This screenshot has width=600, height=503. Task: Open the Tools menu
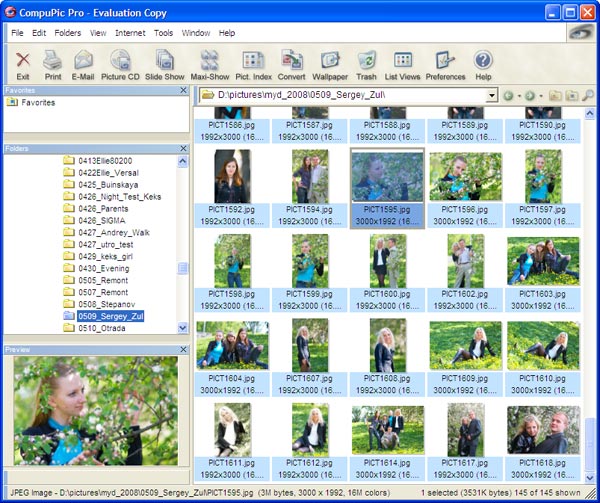click(163, 33)
